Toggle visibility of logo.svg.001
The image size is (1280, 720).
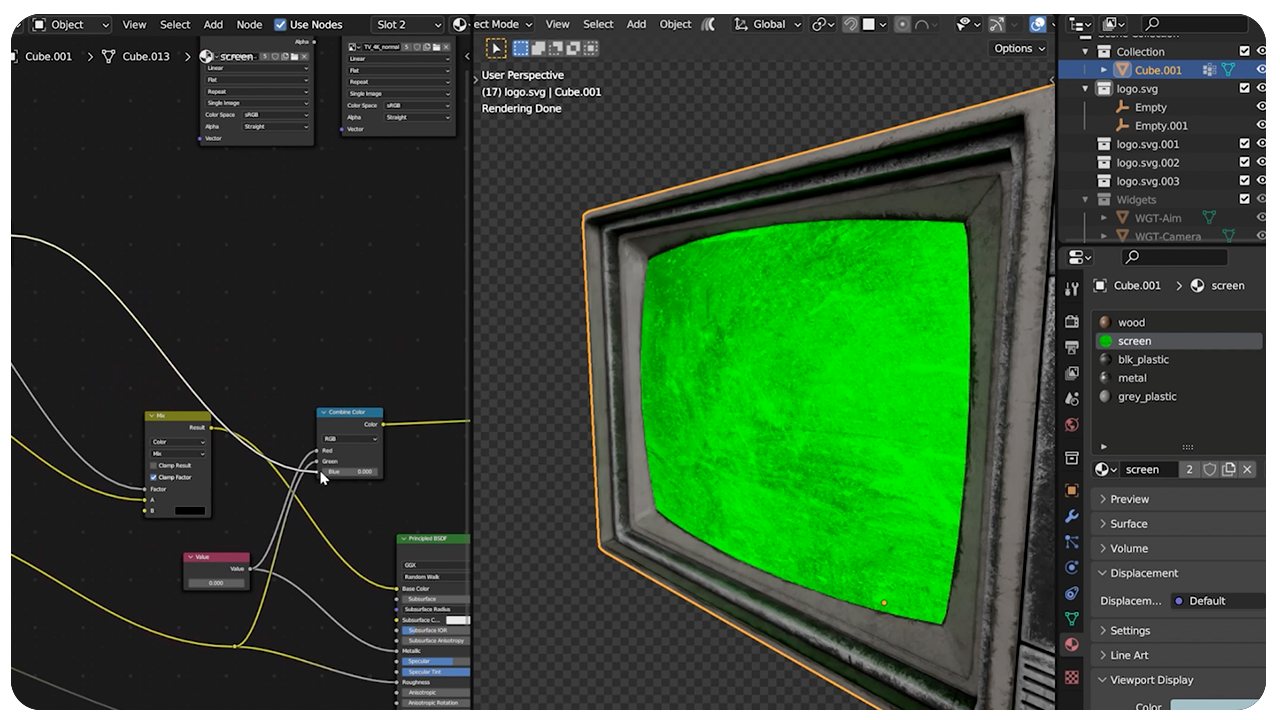[1261, 143]
